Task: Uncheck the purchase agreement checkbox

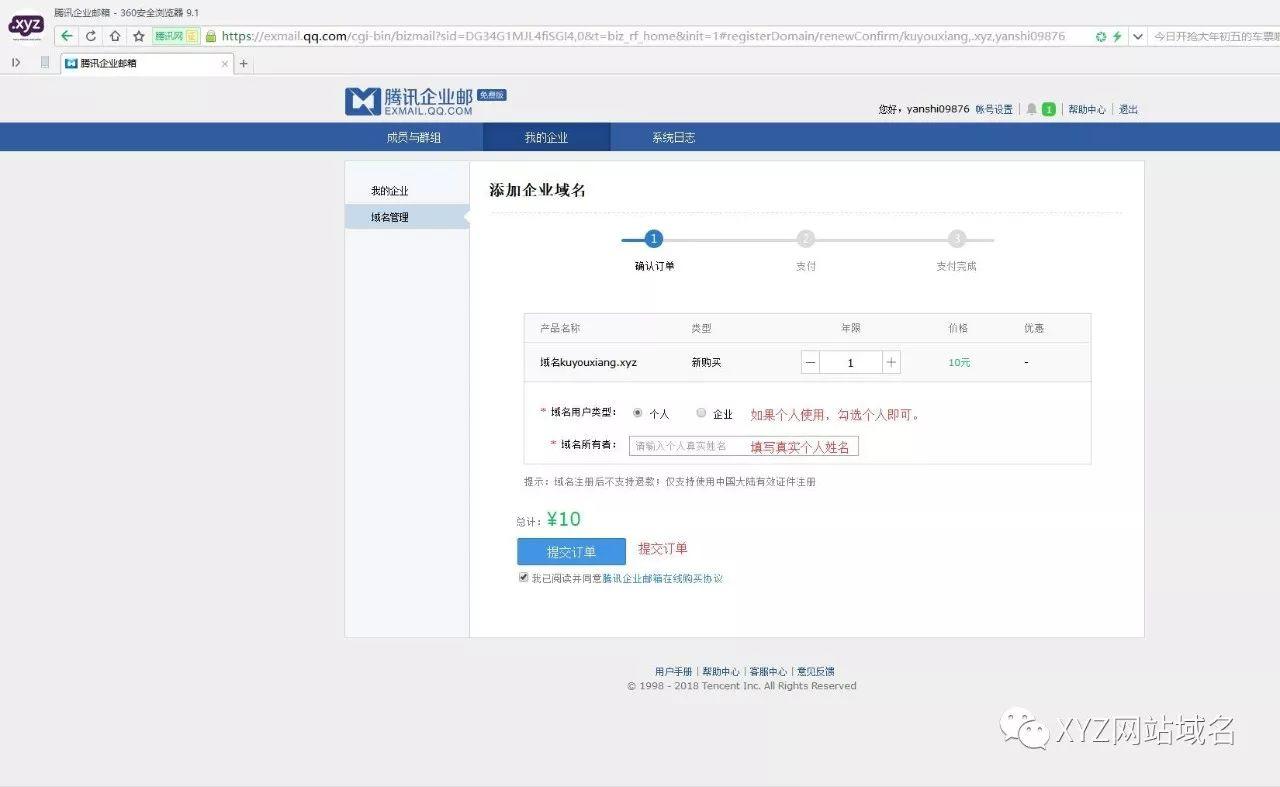Action: [523, 577]
